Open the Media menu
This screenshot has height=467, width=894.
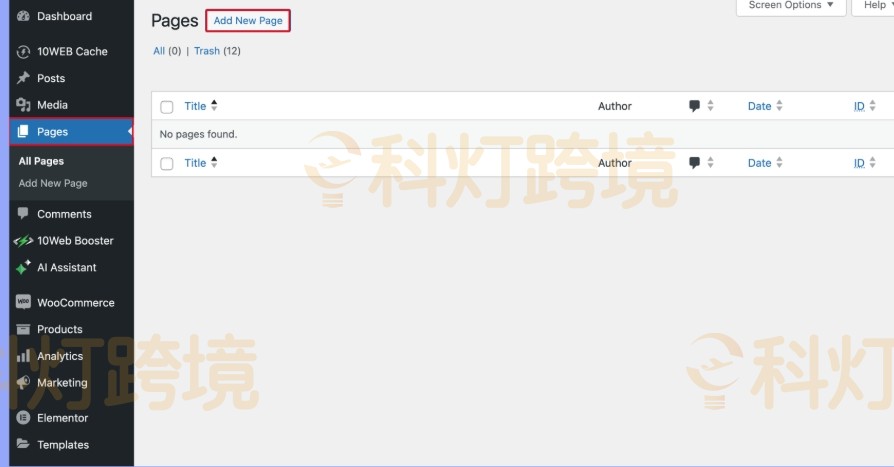click(71, 105)
